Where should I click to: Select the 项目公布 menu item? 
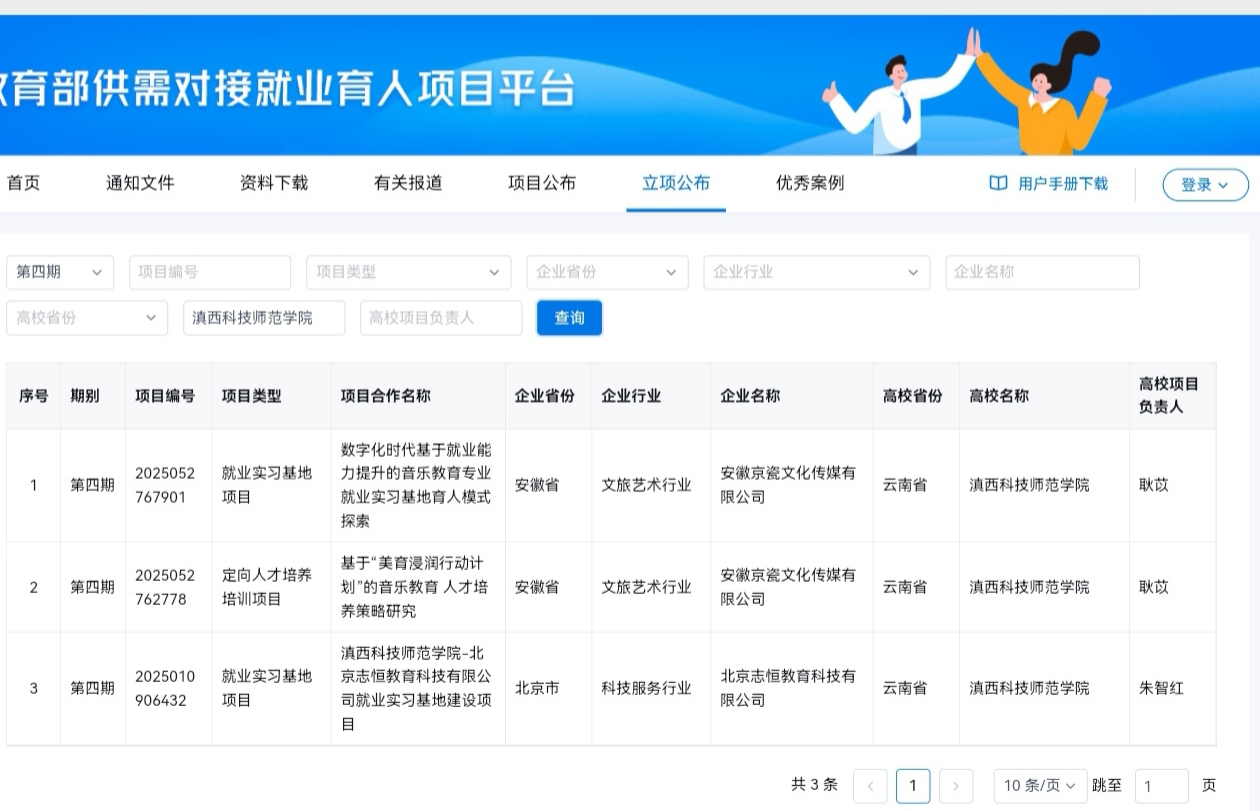542,183
